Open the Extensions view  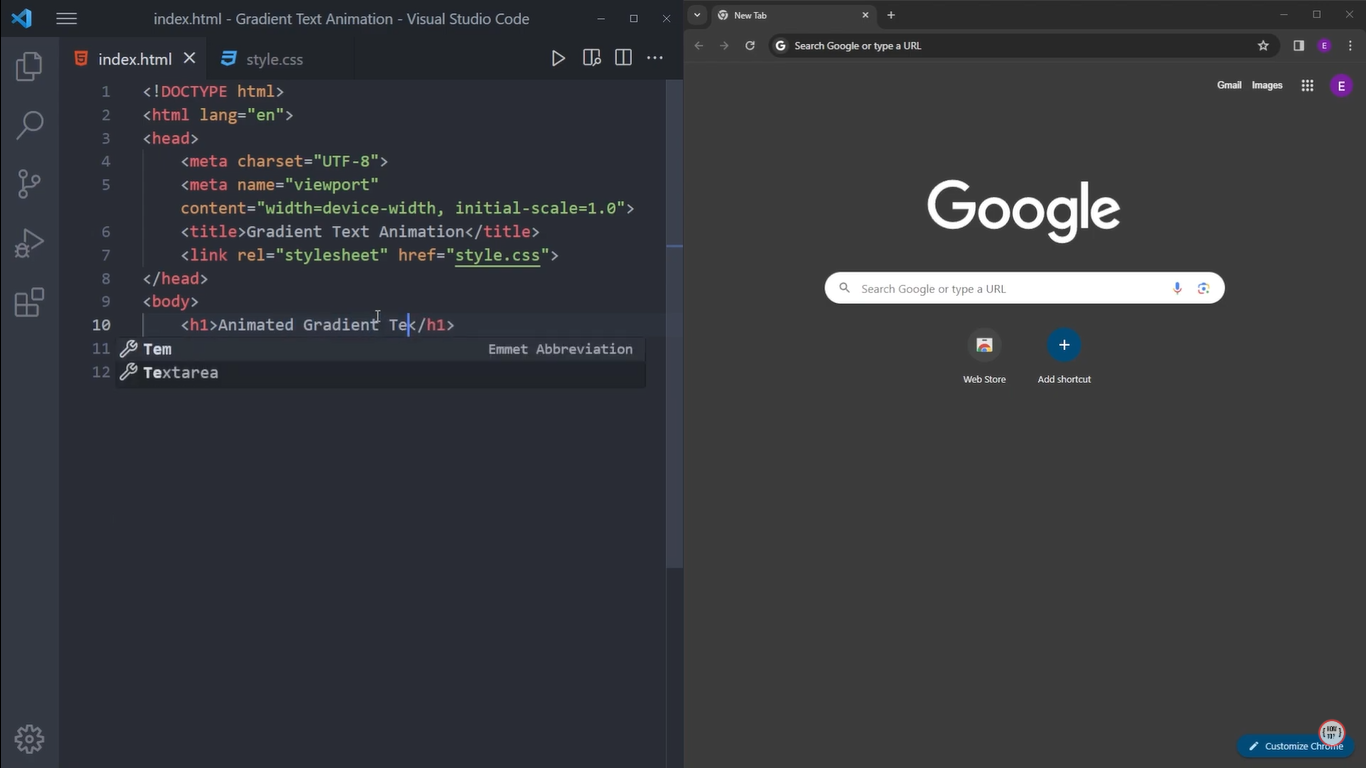pyautogui.click(x=28, y=300)
